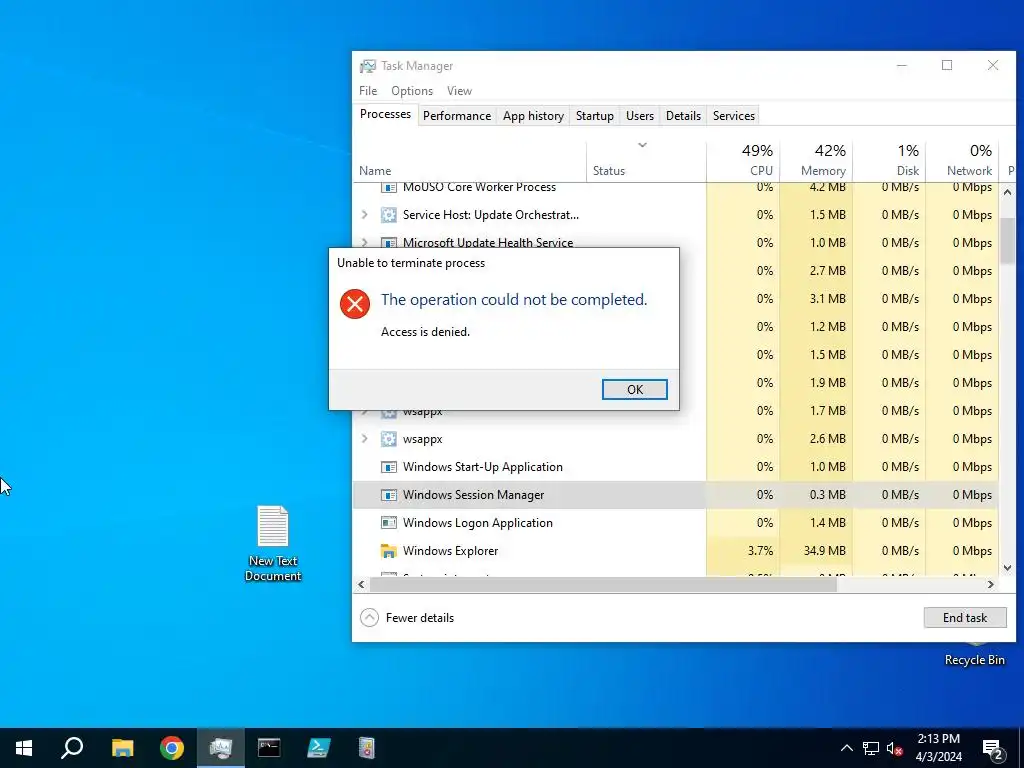The width and height of the screenshot is (1024, 768).
Task: Click the taskbar icon right of PowerShell
Action: [x=367, y=748]
